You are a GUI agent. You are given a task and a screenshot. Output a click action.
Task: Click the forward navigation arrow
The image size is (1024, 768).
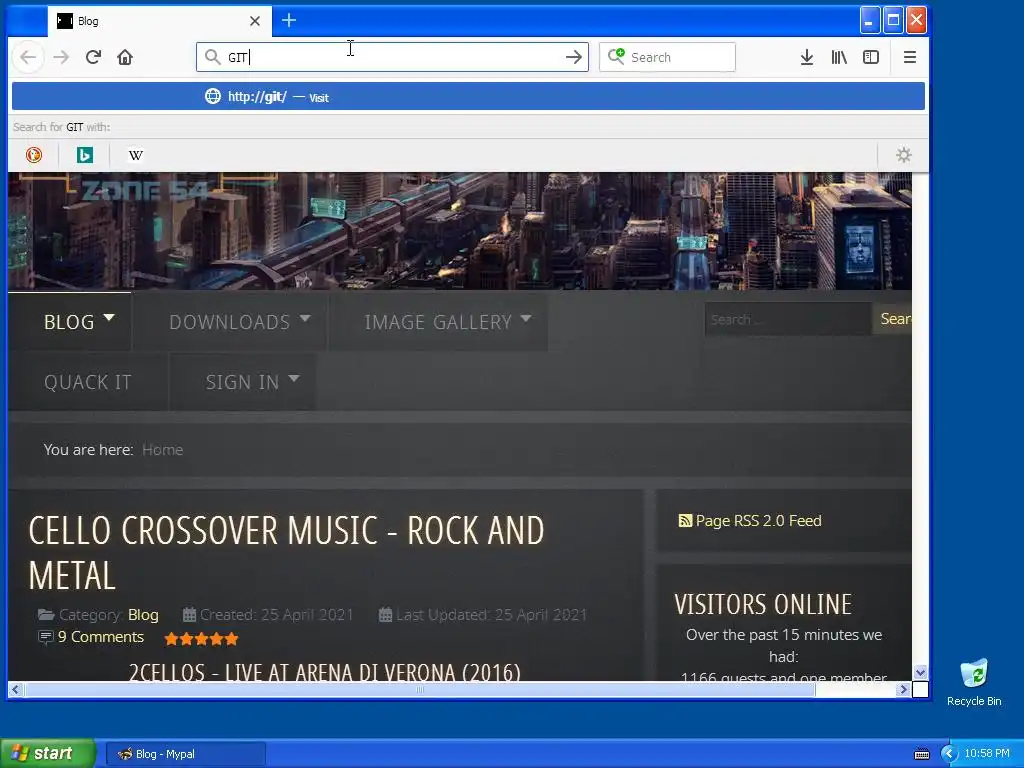pos(61,57)
